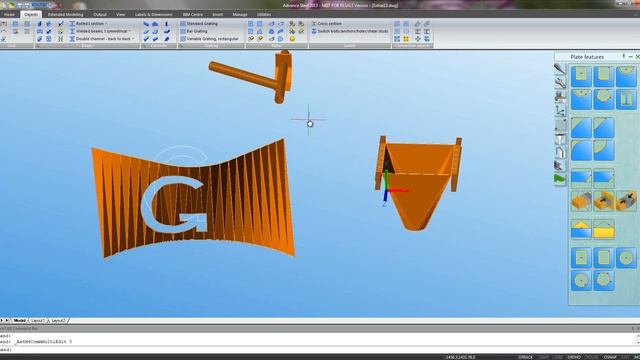The width and height of the screenshot is (640, 360).
Task: Open the BIM Centre tab
Action: 193,14
